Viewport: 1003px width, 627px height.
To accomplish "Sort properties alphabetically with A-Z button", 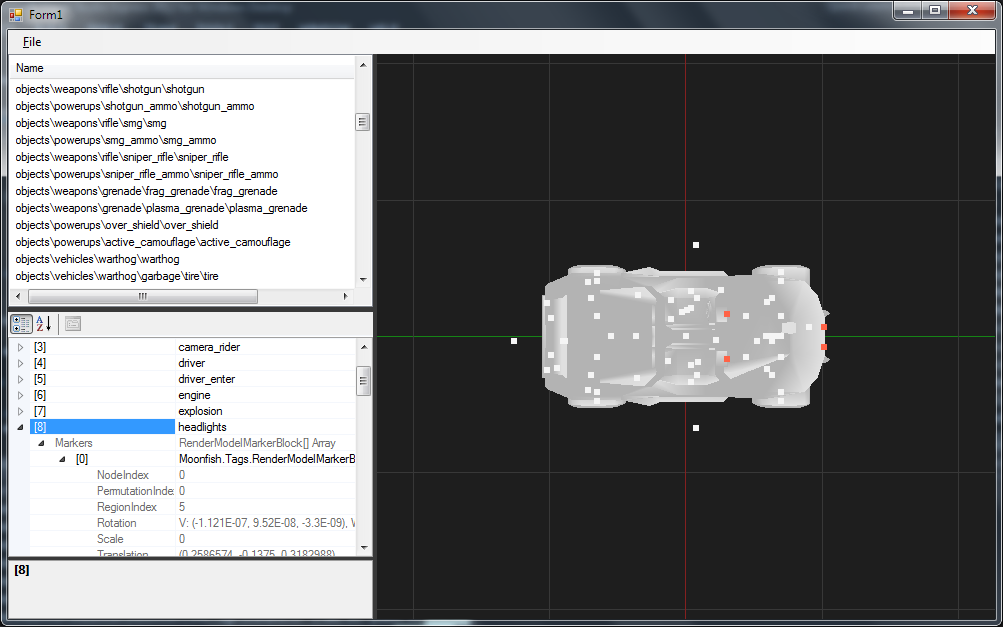I will pyautogui.click(x=43, y=323).
